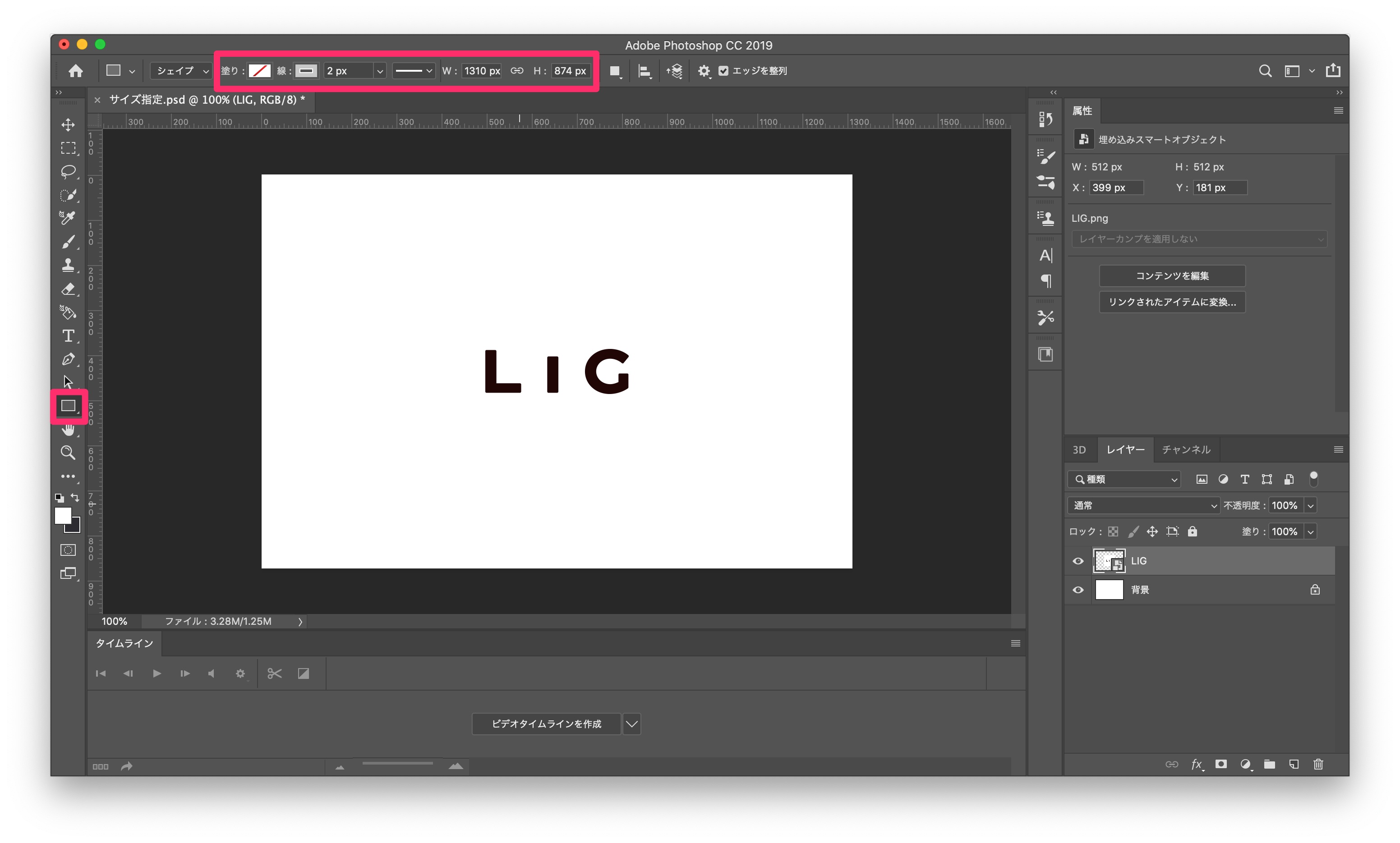Add layer style fx icon
This screenshot has width=1400, height=843.
click(x=1197, y=765)
